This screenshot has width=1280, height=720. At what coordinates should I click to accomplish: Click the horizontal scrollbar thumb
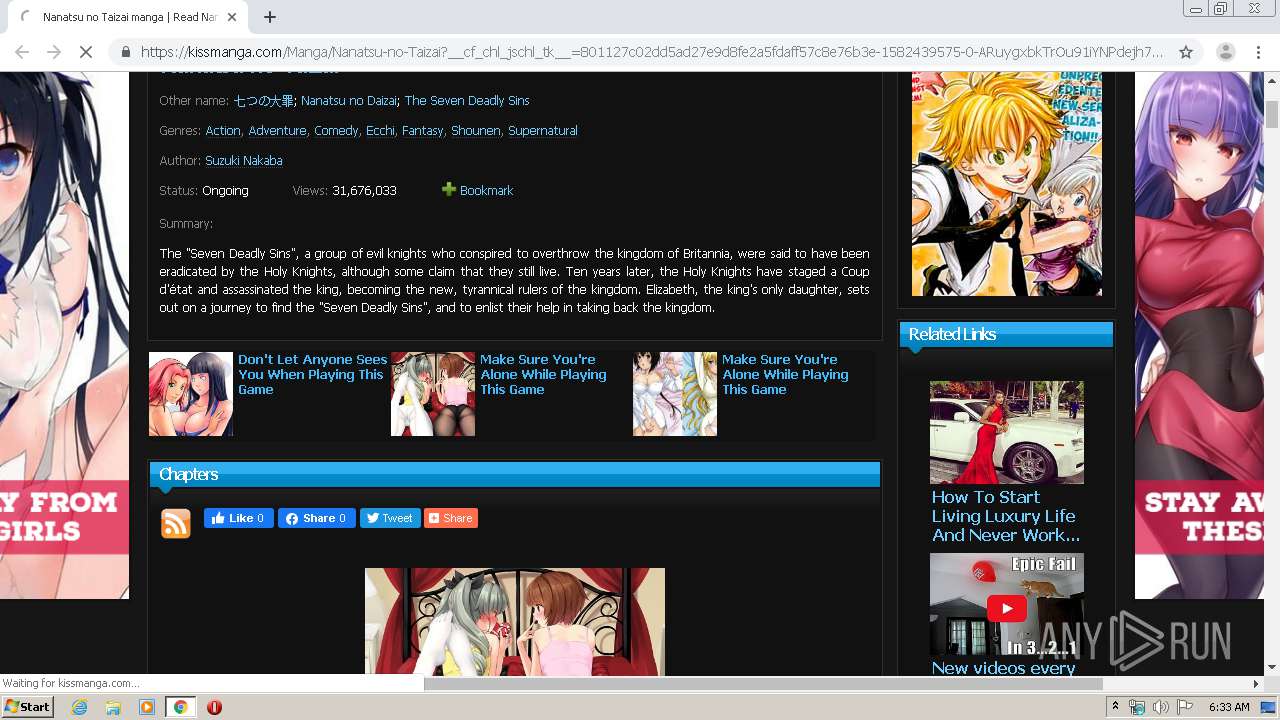(x=763, y=684)
